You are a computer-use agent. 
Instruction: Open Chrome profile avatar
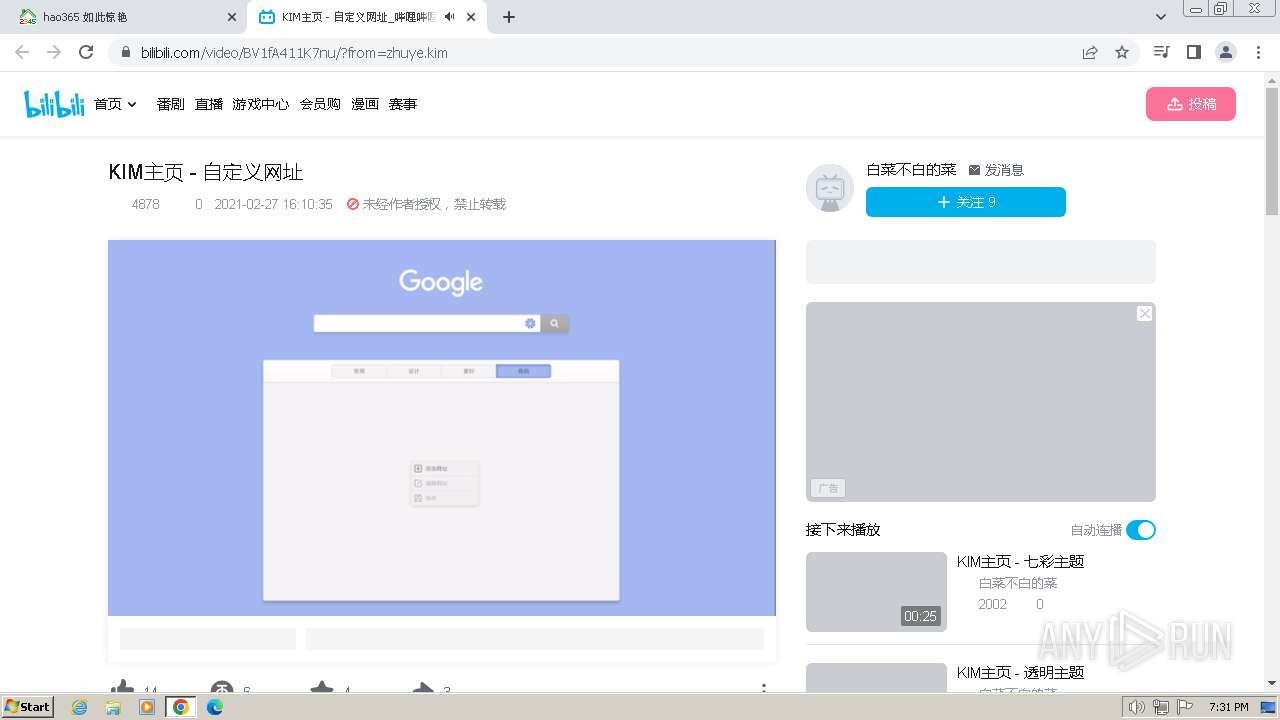coord(1226,52)
